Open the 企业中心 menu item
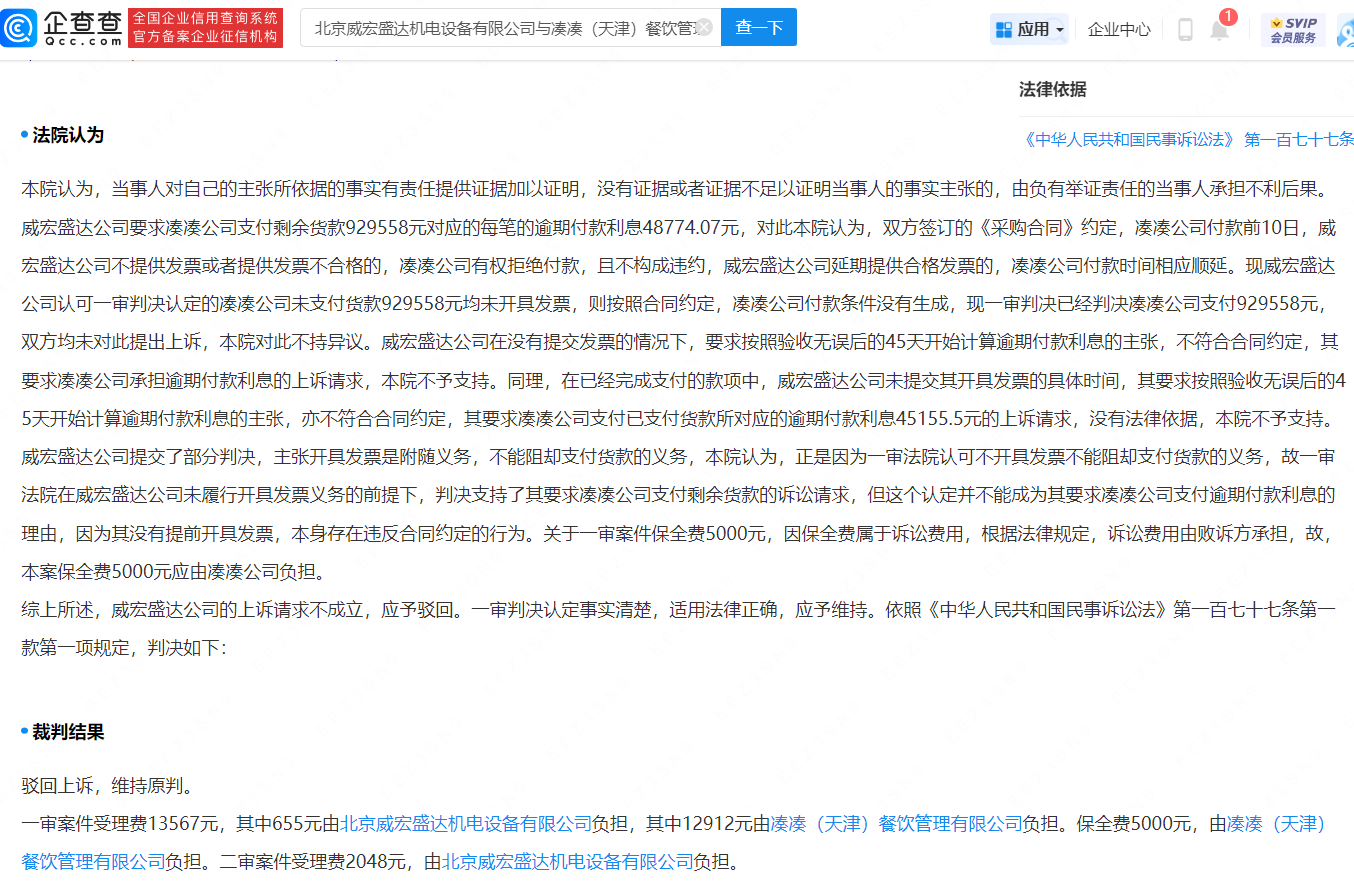 (1119, 28)
